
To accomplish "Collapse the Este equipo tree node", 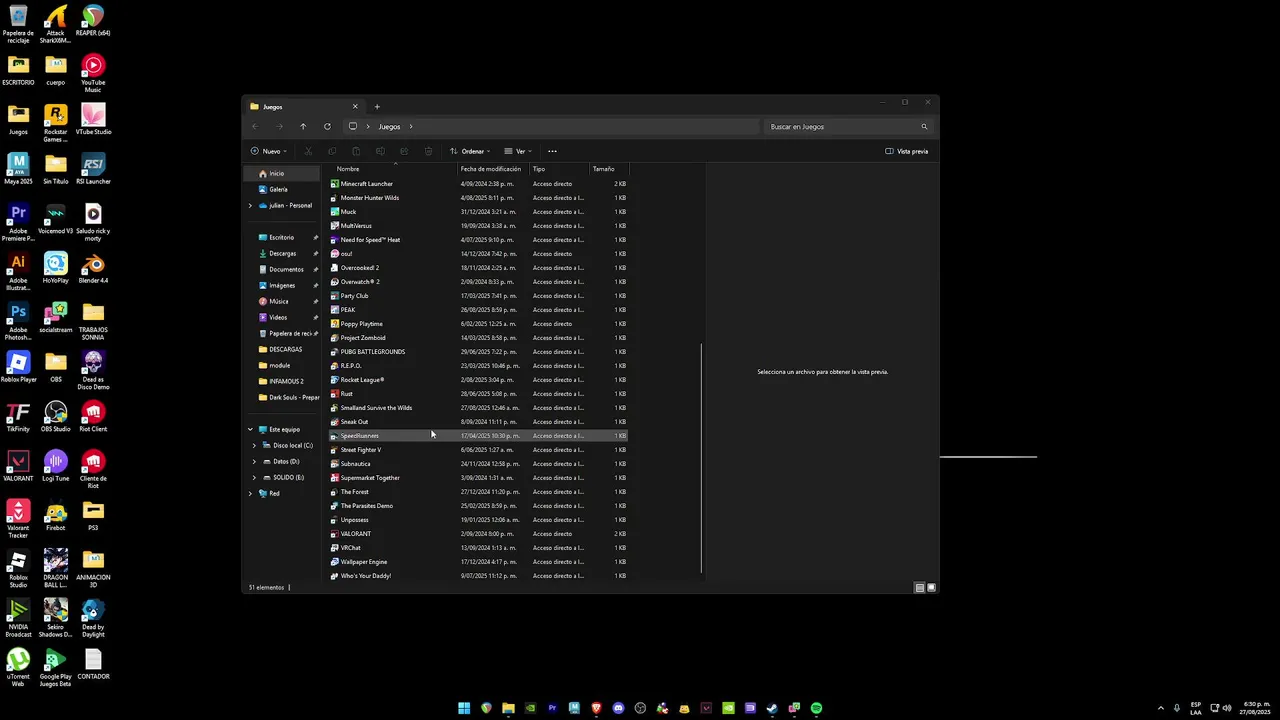I will [250, 430].
